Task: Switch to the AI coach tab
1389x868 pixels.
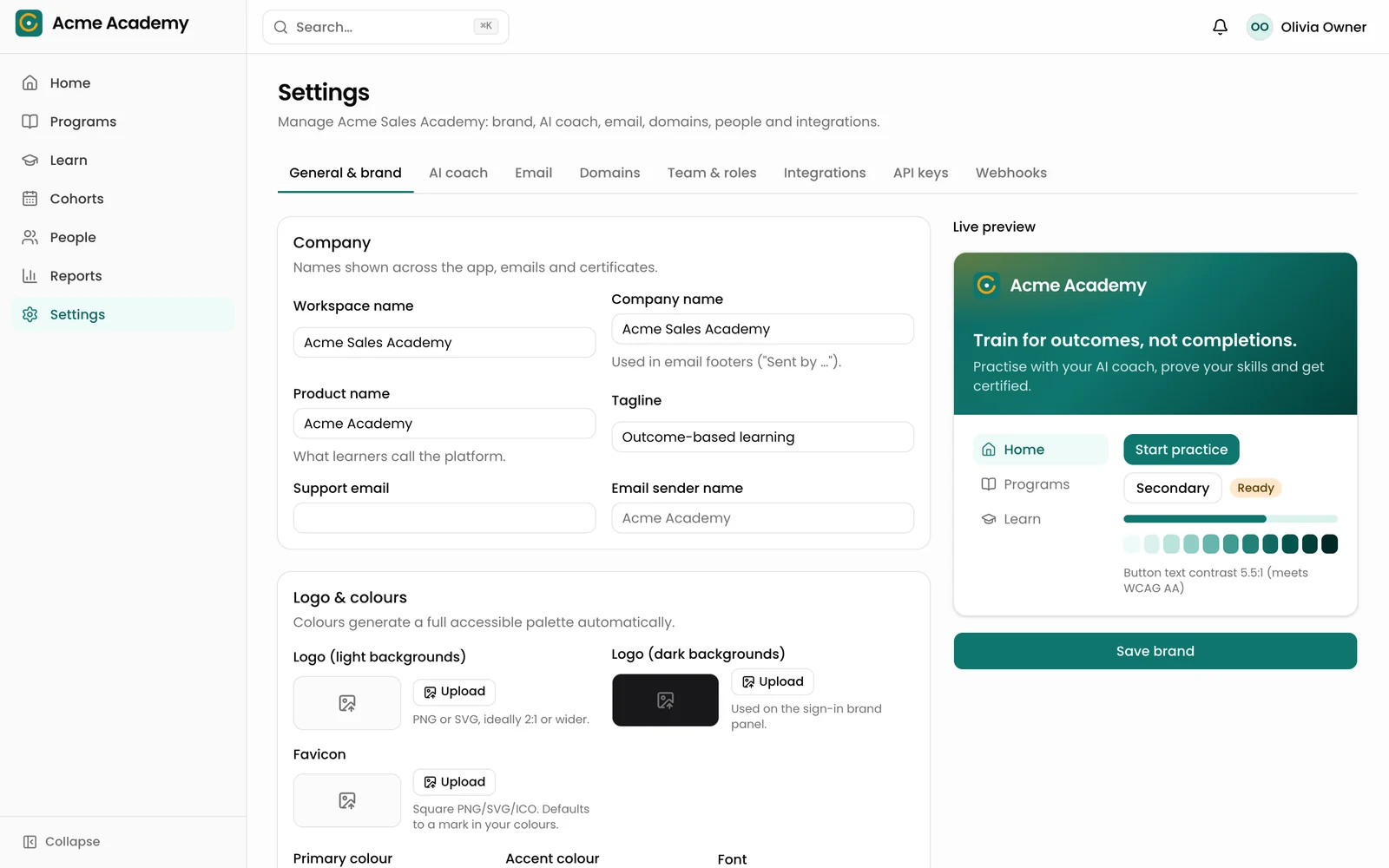Action: tap(458, 173)
